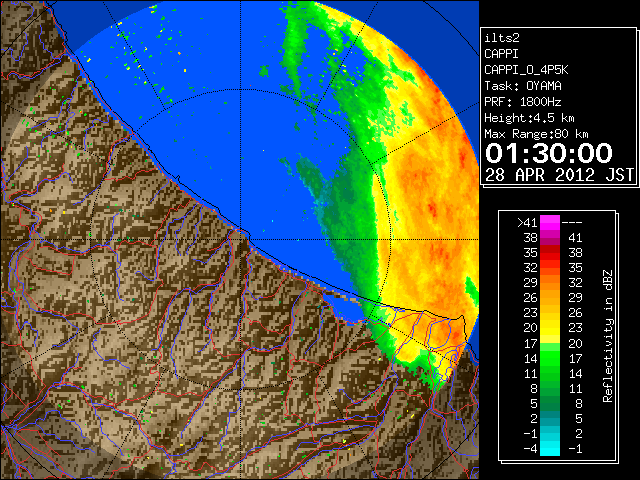The image size is (640, 480).
Task: Select the '---' legend label
Action: tap(572, 223)
